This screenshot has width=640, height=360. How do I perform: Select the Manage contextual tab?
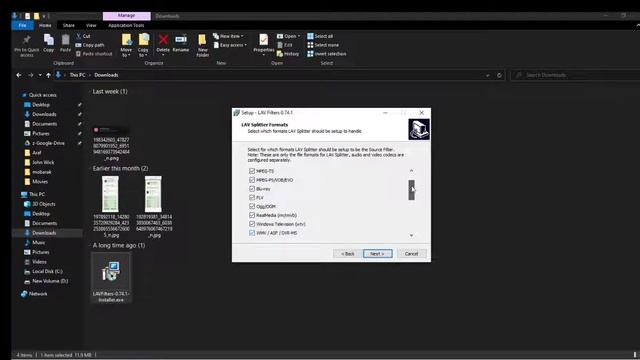pos(127,16)
